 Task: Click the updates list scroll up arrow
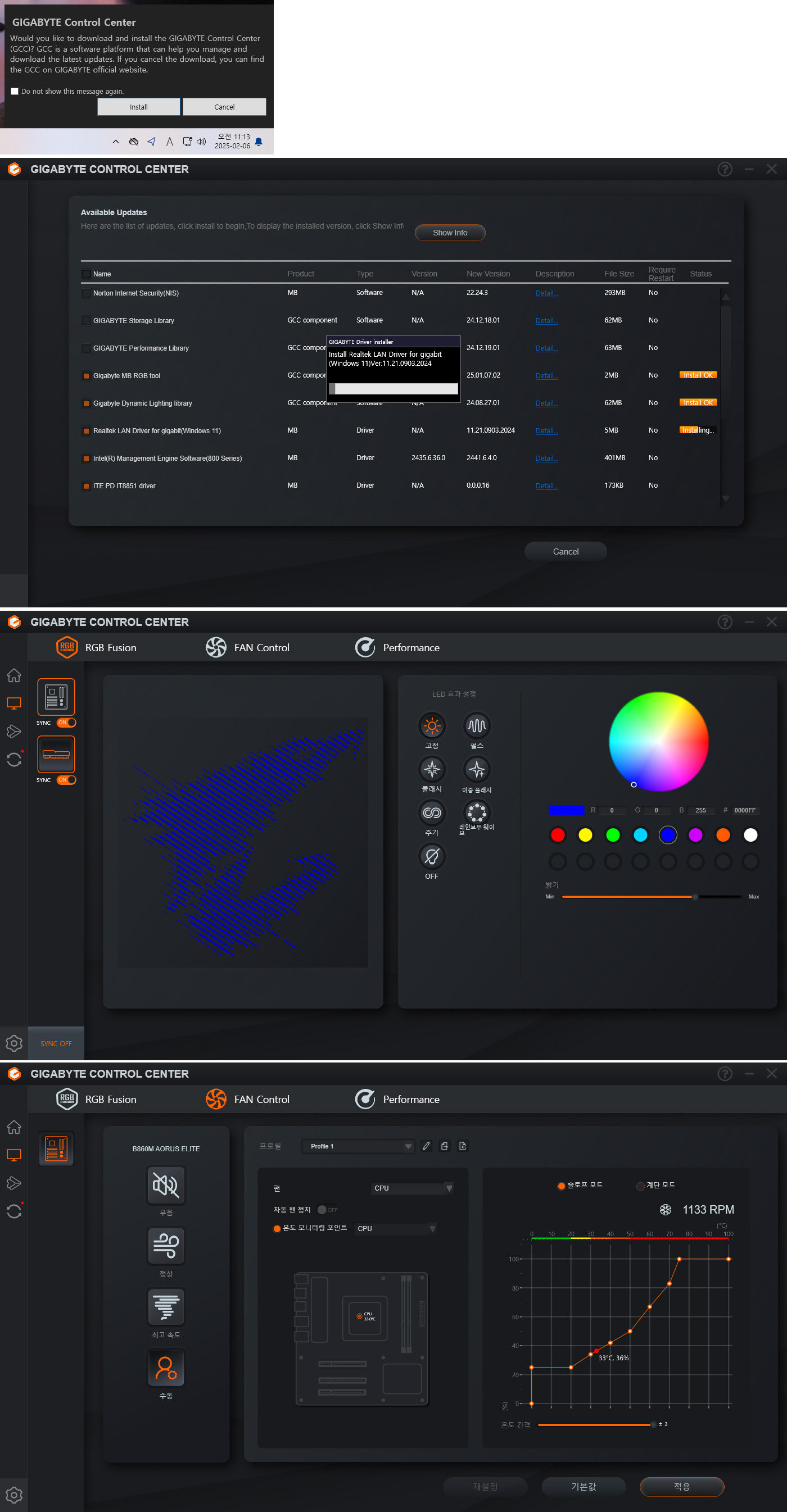726,297
